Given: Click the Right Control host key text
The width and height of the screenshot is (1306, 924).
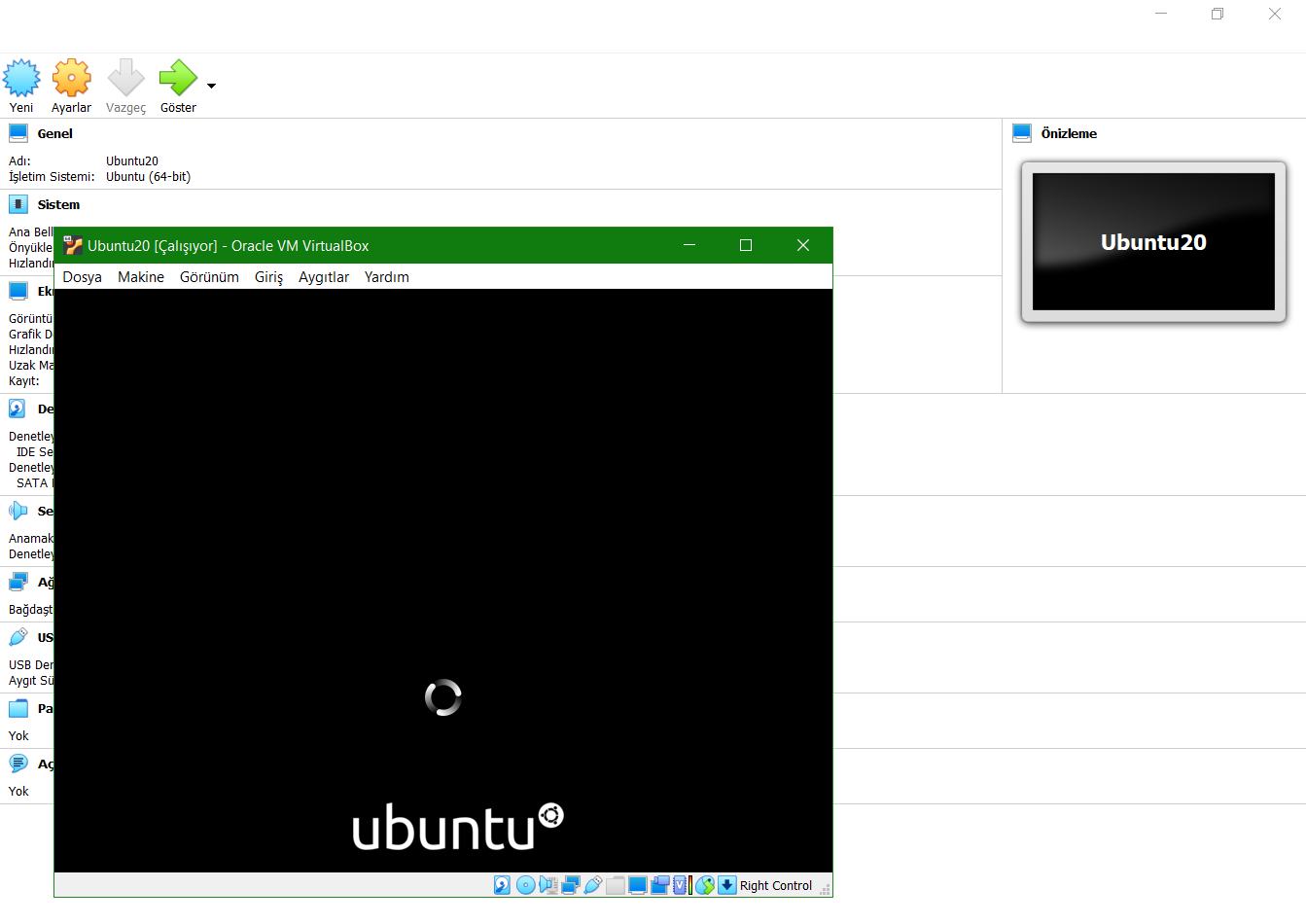Looking at the screenshot, I should pyautogui.click(x=776, y=886).
